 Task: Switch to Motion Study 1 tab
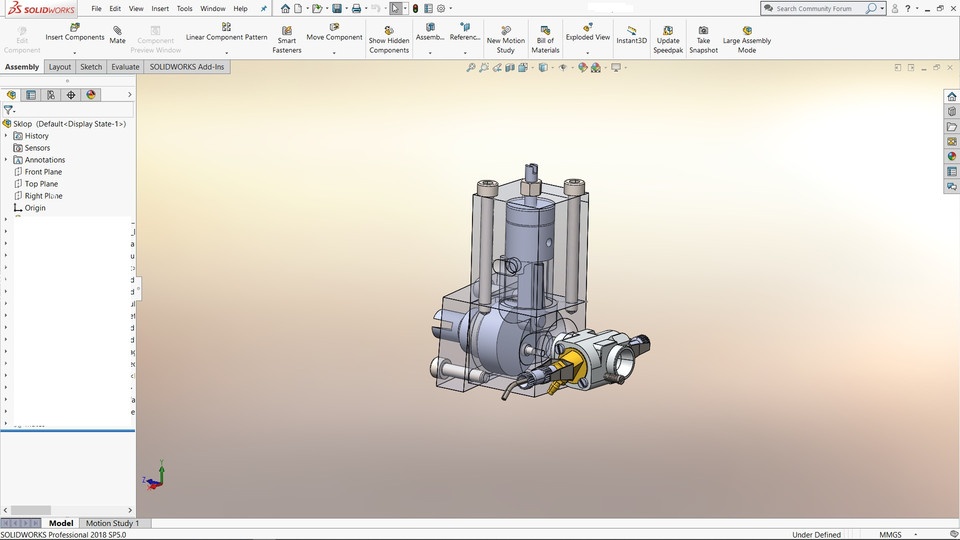point(112,523)
